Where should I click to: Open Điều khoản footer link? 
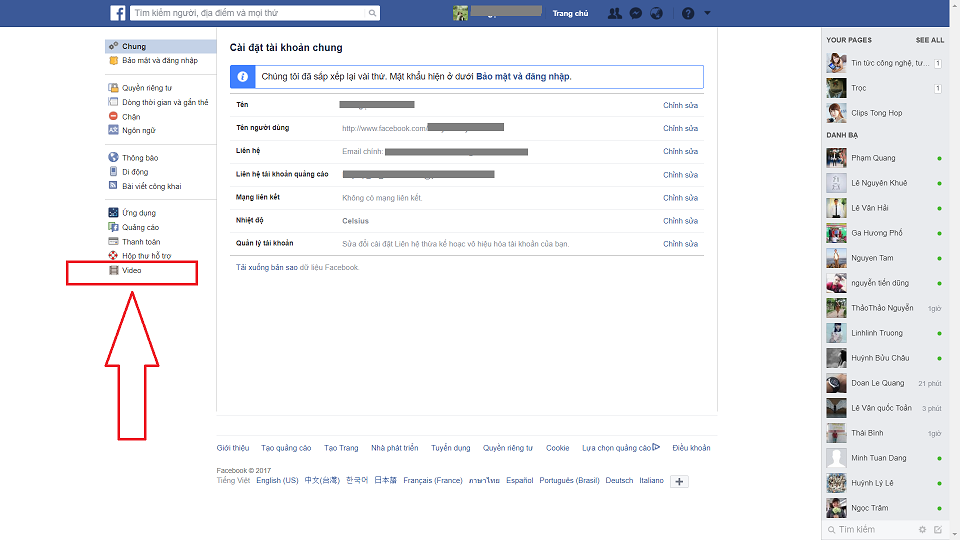coord(691,448)
